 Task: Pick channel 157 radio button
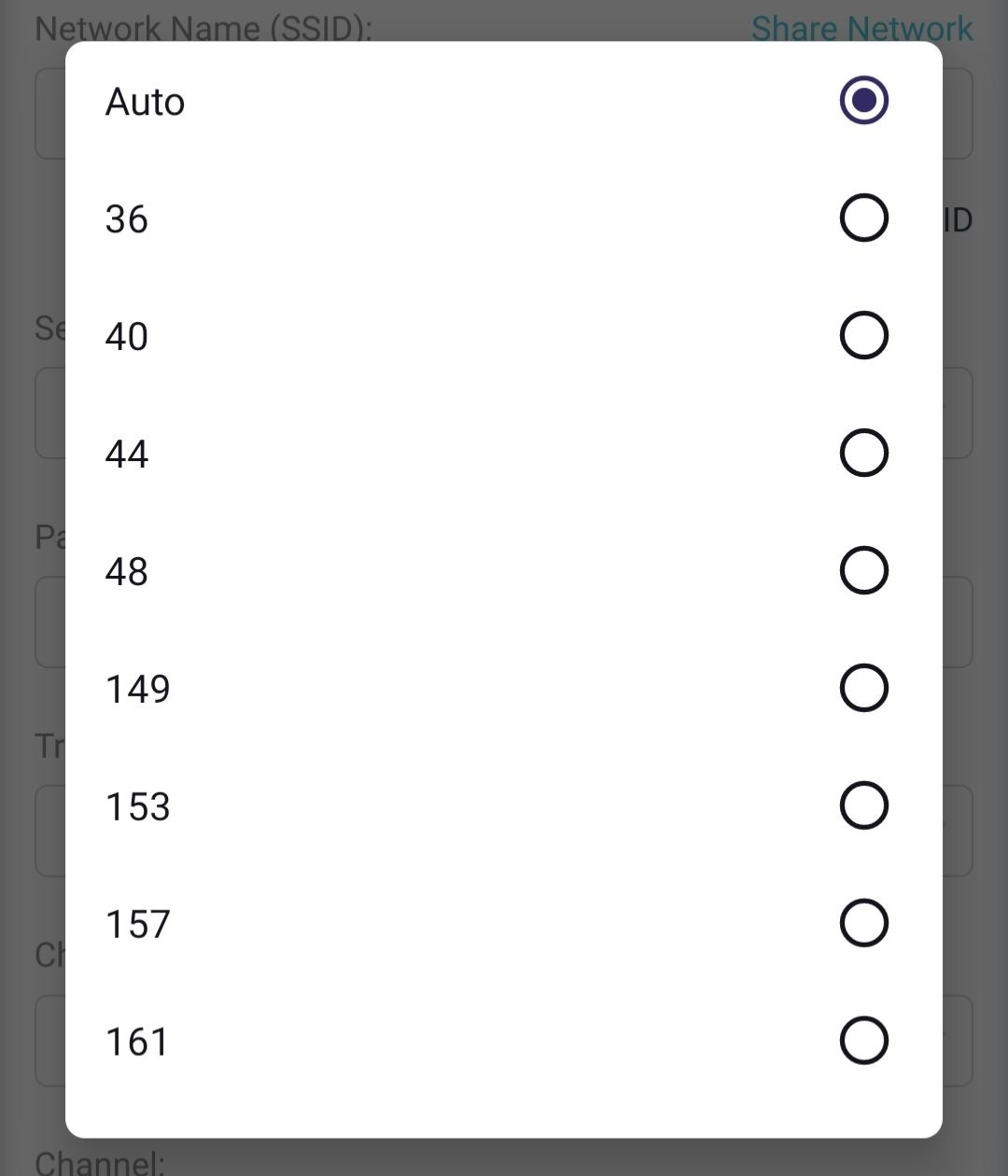click(x=863, y=923)
